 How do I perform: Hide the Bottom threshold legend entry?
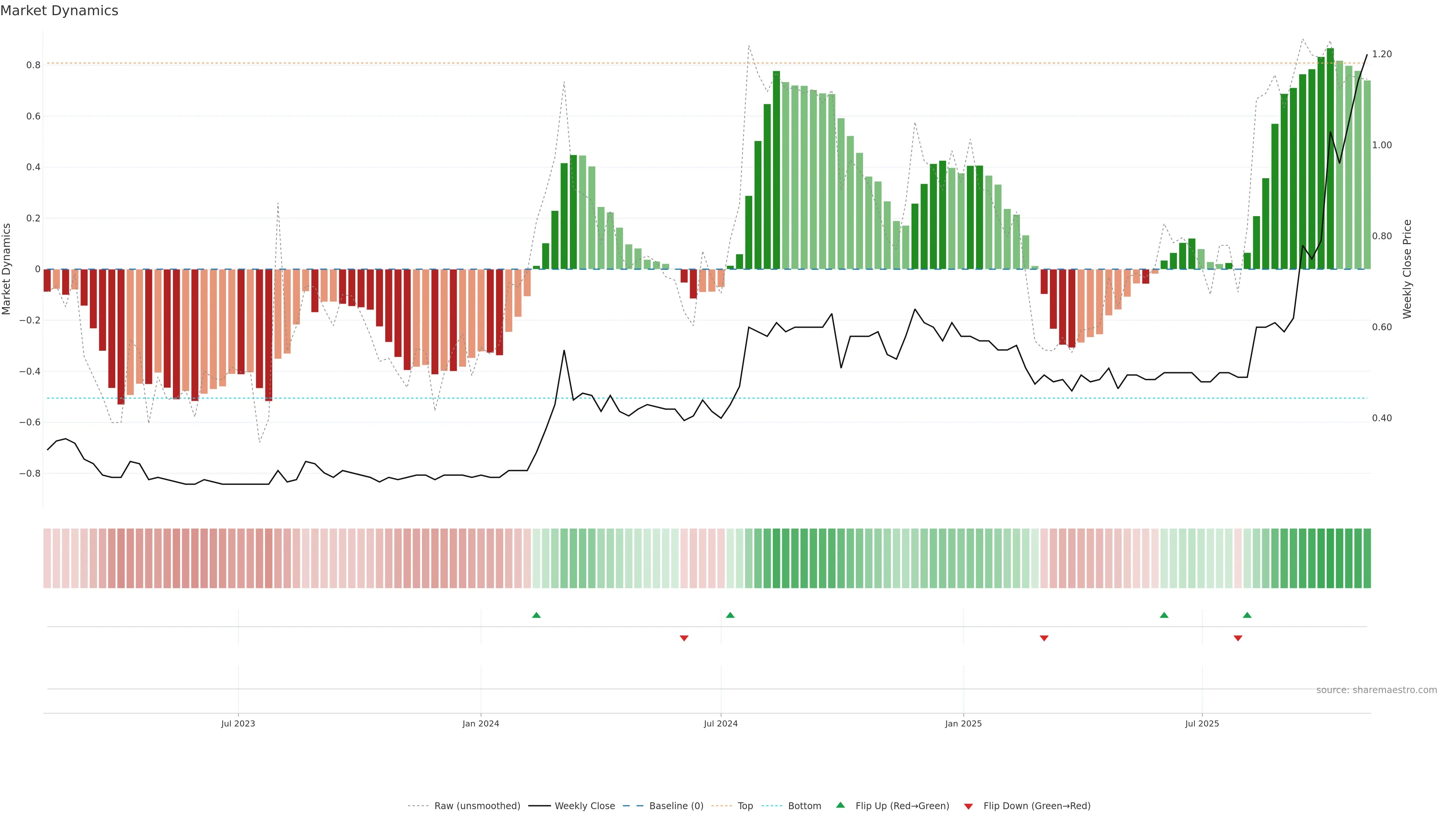click(804, 806)
